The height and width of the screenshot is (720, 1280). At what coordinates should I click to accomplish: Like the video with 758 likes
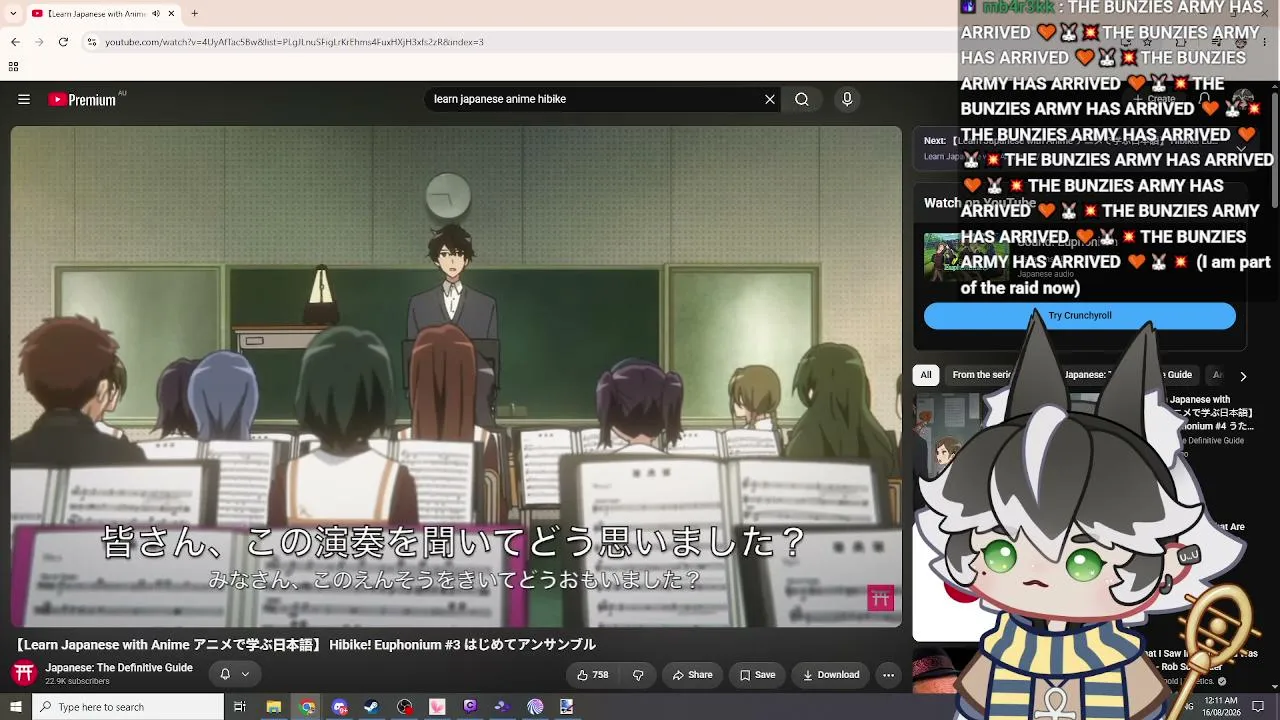593,675
